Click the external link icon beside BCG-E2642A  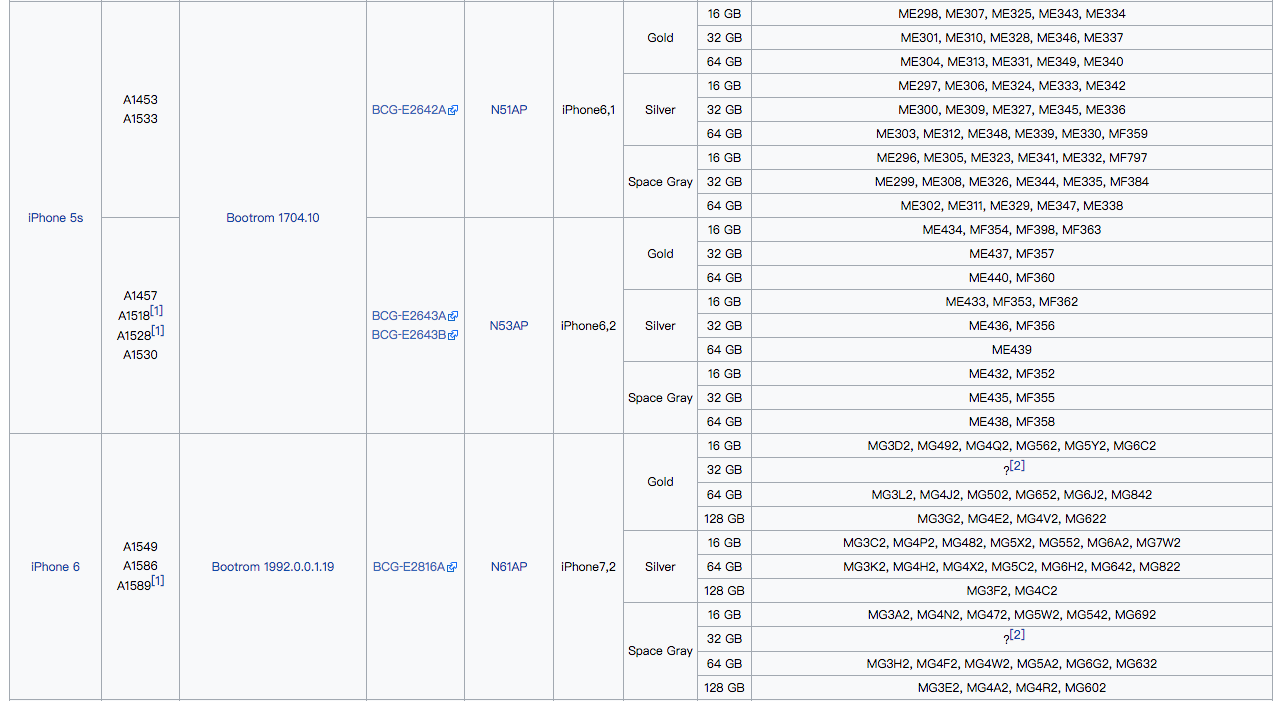coord(453,110)
